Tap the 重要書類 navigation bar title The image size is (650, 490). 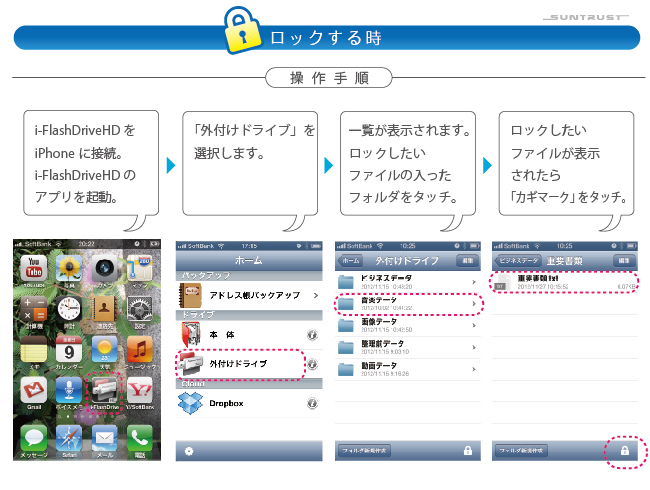(565, 261)
